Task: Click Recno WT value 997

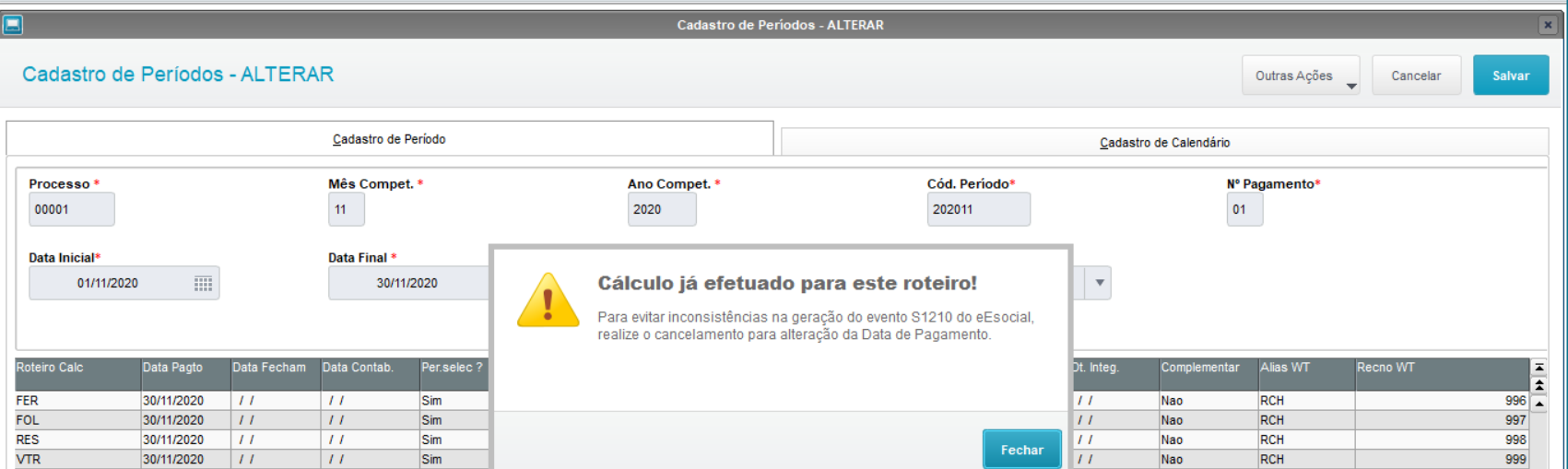Action: tap(1442, 420)
